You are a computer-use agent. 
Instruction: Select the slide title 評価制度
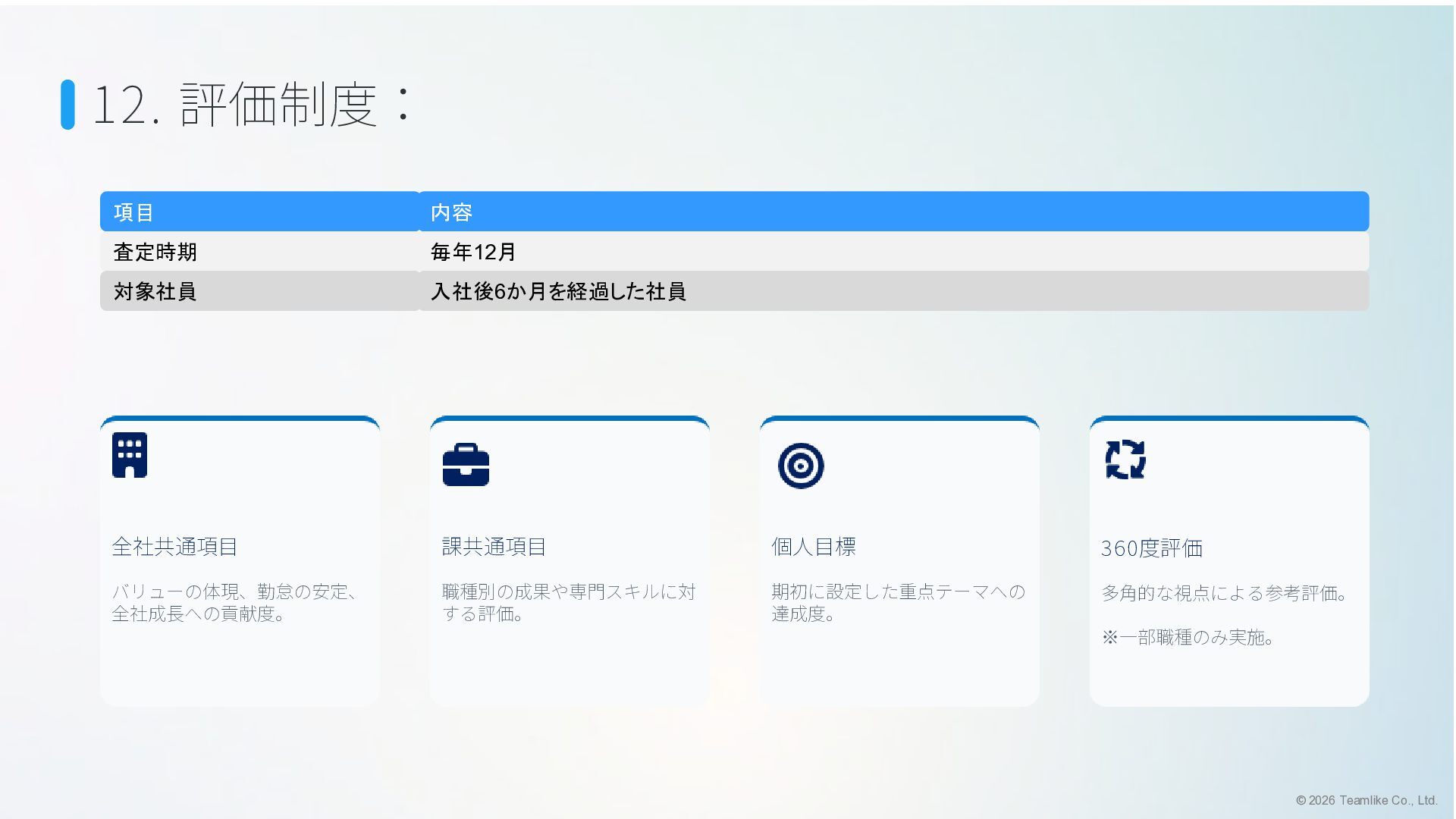point(253,105)
